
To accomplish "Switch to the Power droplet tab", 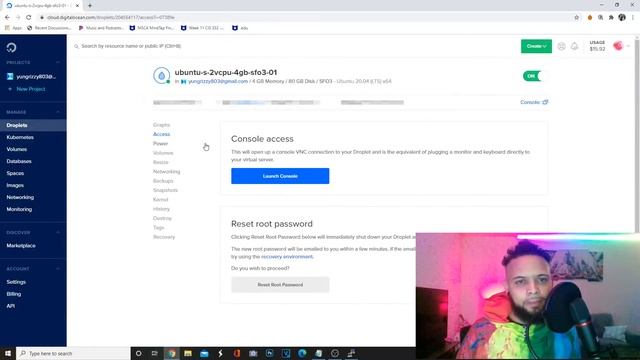I will tap(160, 144).
